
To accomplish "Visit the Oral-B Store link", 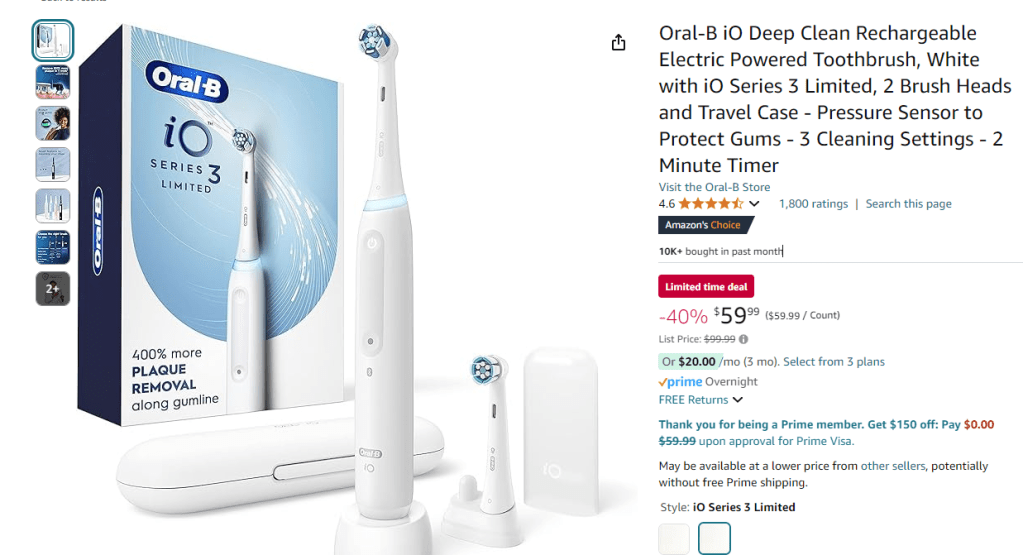I will tap(714, 187).
